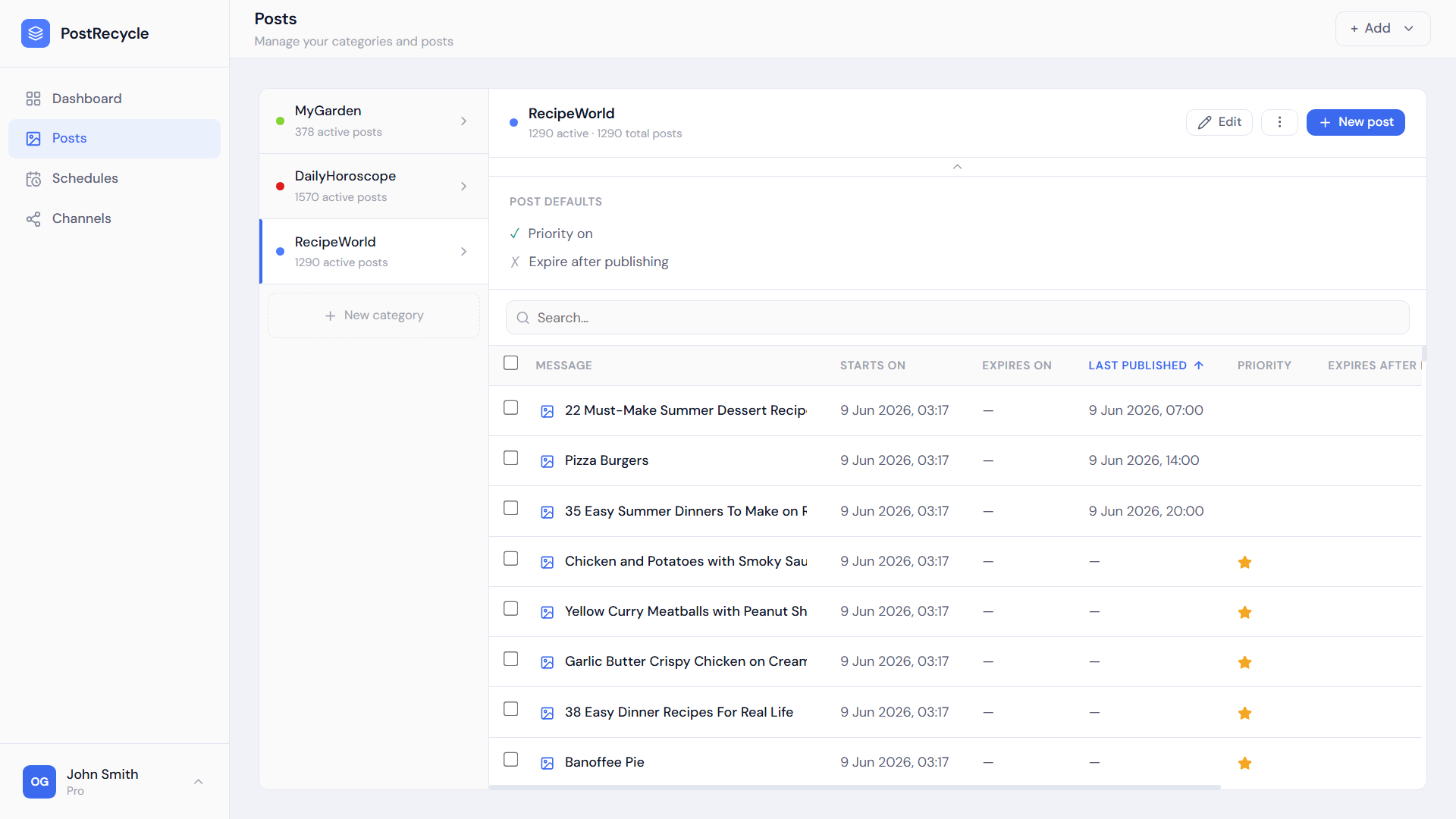Open the Add dropdown in header
Image resolution: width=1456 pixels, height=819 pixels.
tap(1382, 29)
